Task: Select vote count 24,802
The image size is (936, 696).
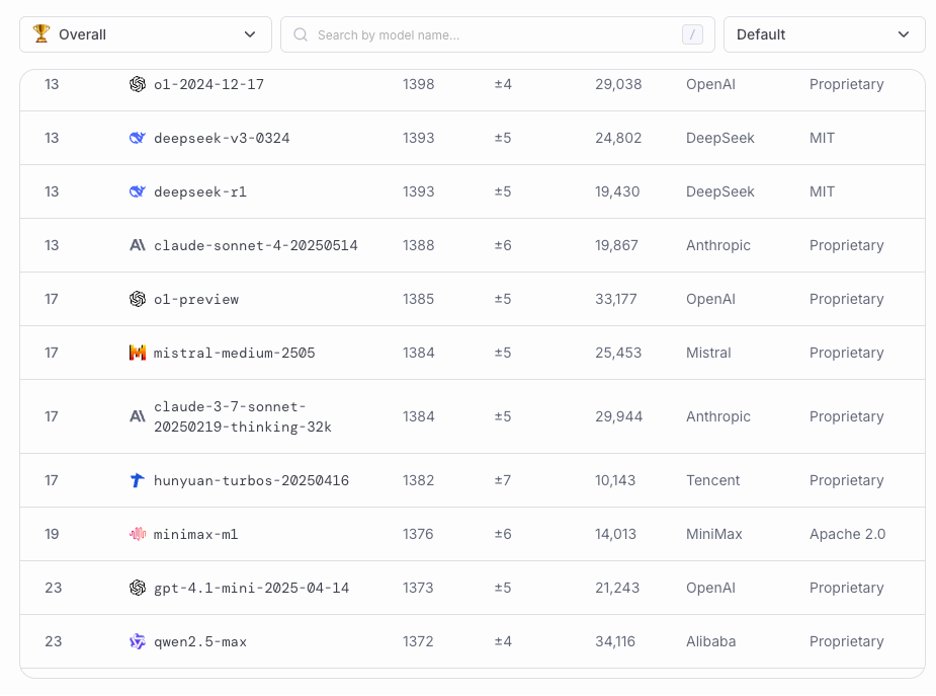Action: pyautogui.click(x=618, y=138)
